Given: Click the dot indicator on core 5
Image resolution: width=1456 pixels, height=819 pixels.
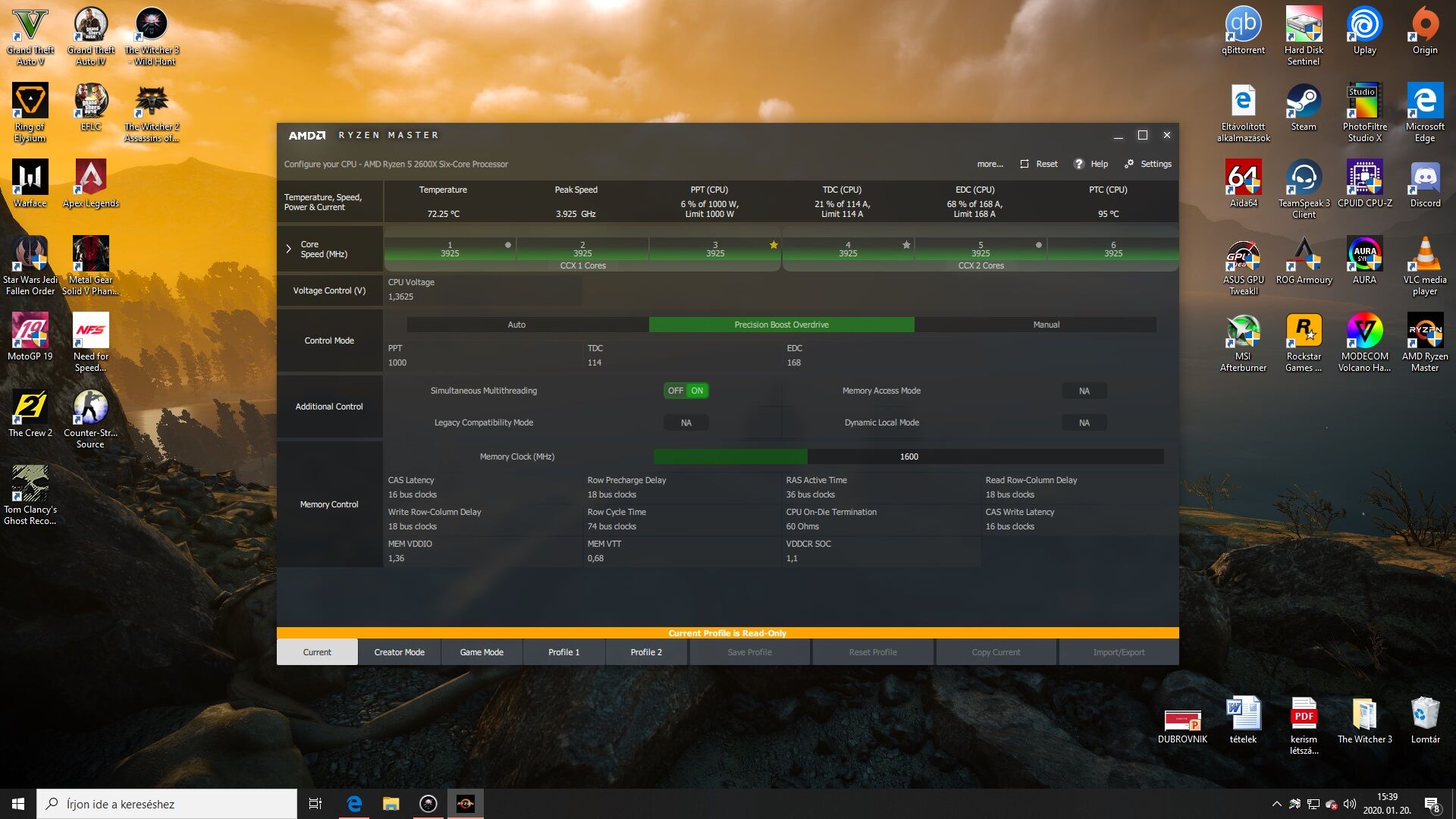Looking at the screenshot, I should (x=1039, y=245).
